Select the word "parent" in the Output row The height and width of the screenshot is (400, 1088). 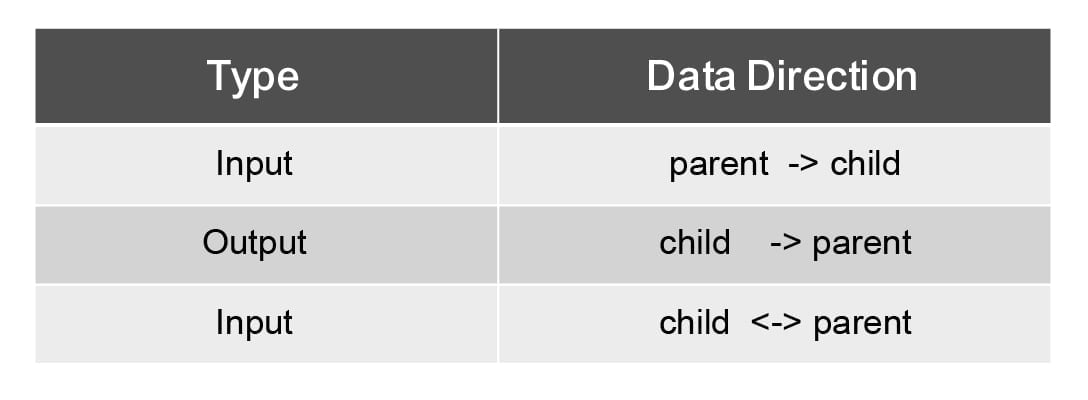[862, 244]
